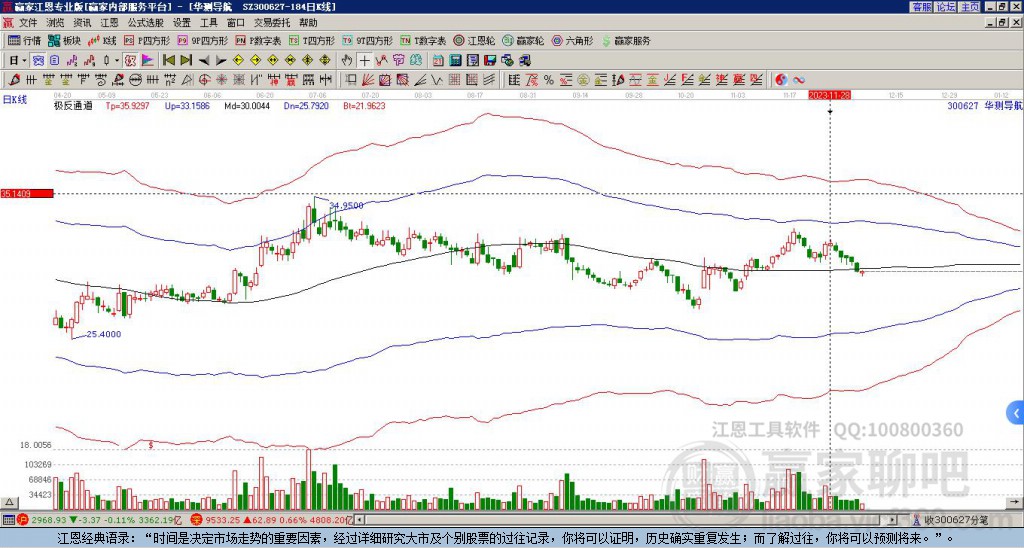Switch to K线 chart view
Screen dimensions: 1024x548
click(x=102, y=40)
